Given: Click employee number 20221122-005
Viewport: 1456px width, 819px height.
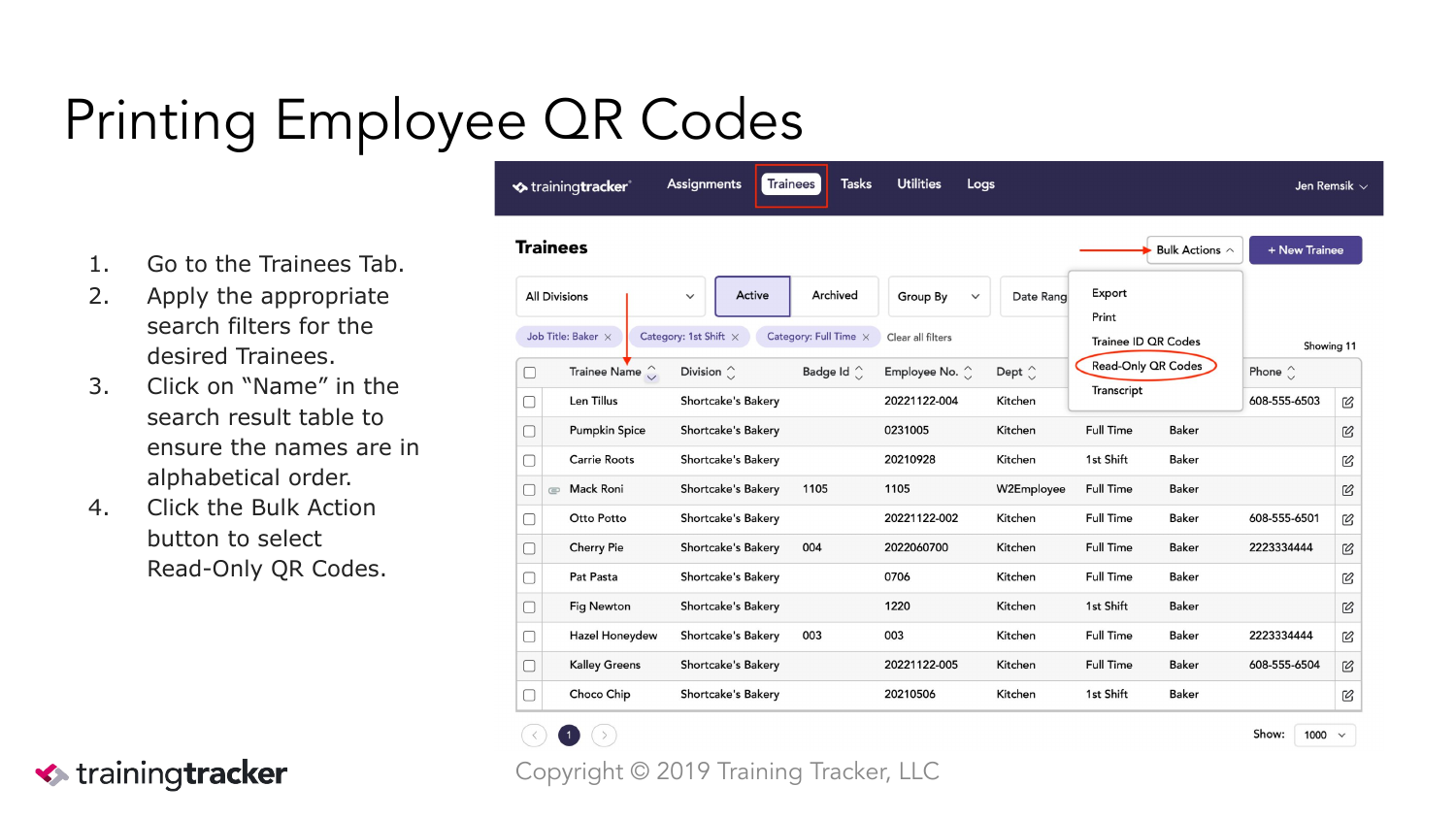Looking at the screenshot, I should pyautogui.click(x=921, y=665).
